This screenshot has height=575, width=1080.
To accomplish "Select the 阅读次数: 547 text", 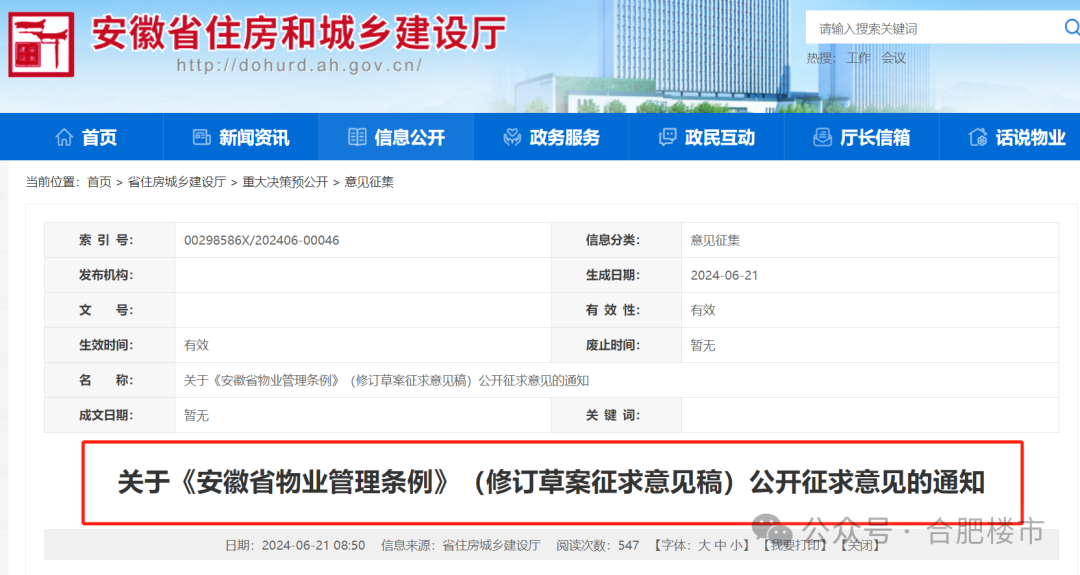I will (x=598, y=545).
